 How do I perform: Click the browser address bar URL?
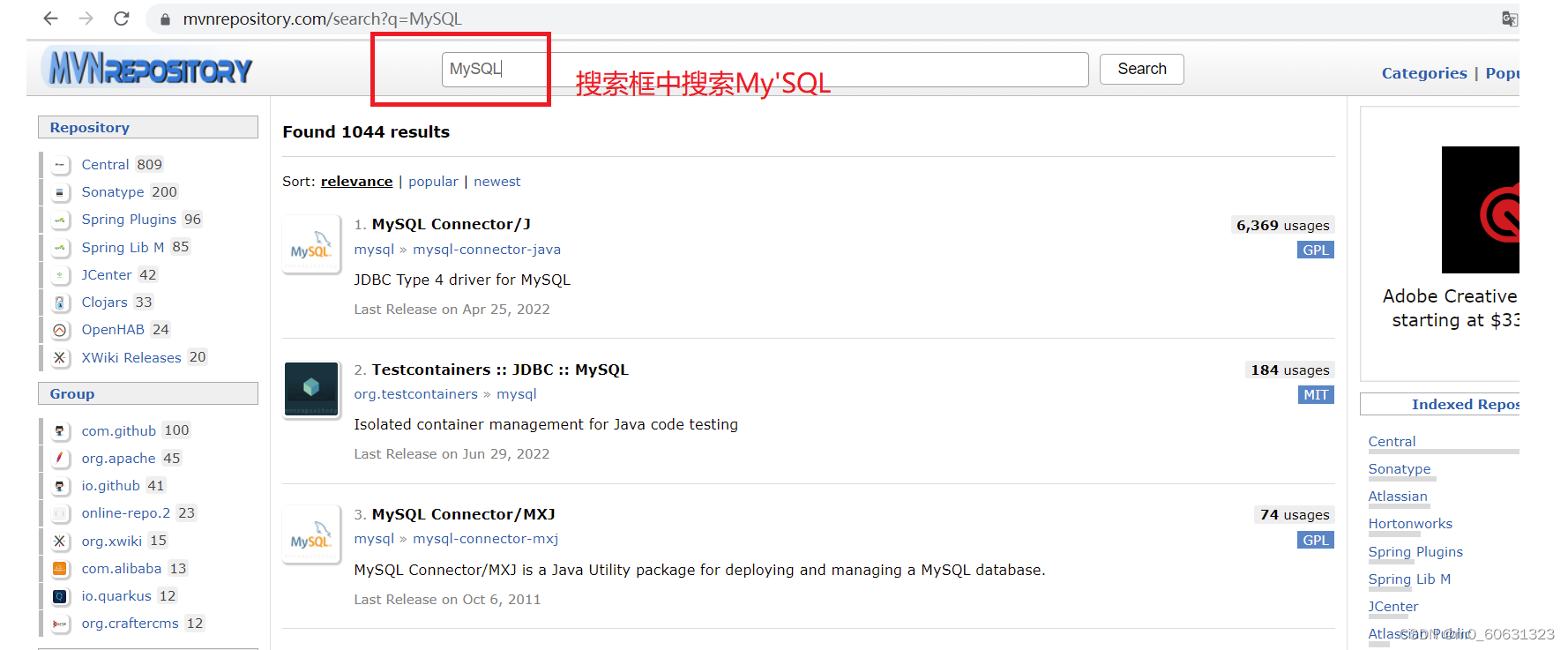(x=322, y=19)
